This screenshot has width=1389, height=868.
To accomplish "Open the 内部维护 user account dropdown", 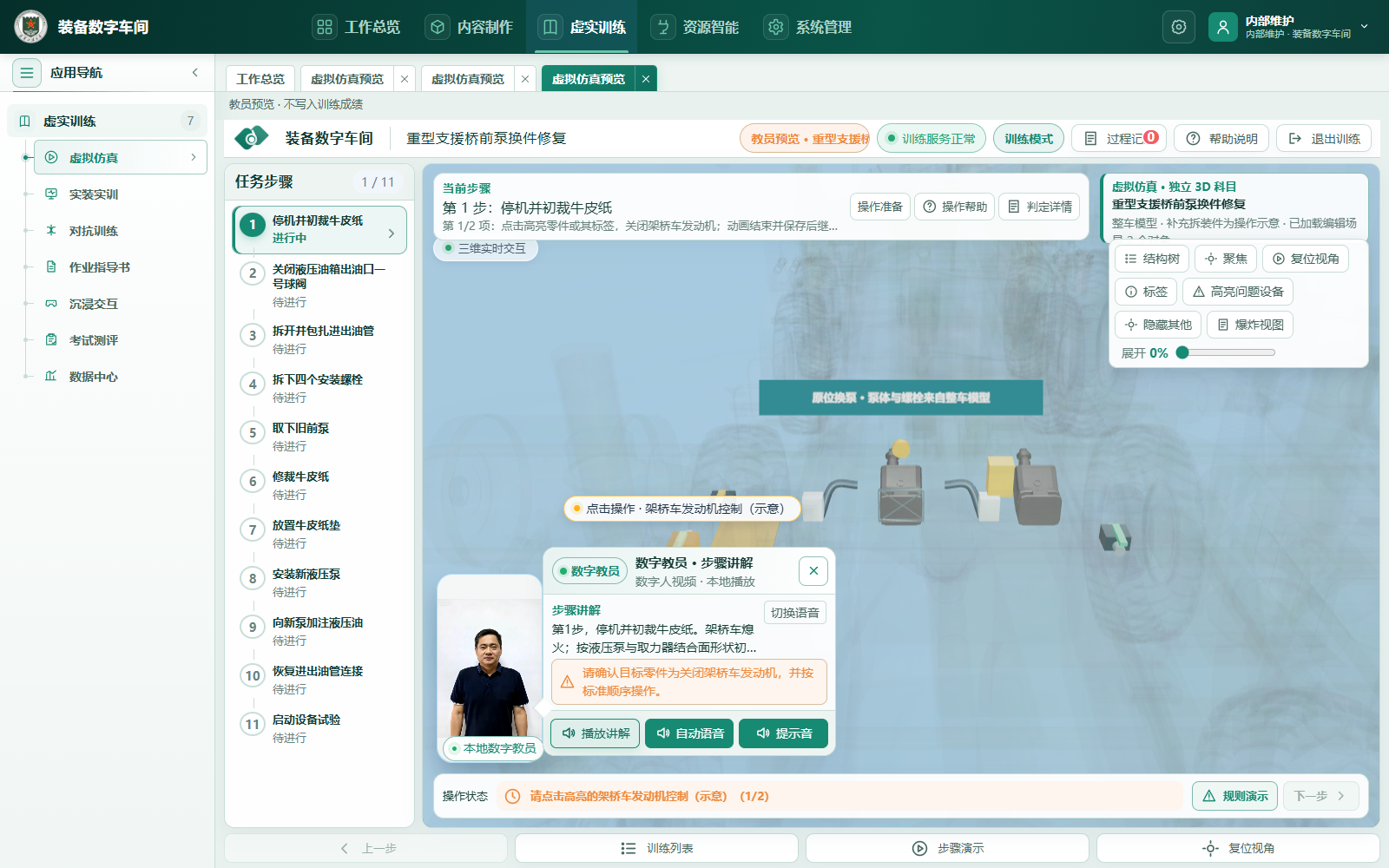I will pyautogui.click(x=1289, y=27).
